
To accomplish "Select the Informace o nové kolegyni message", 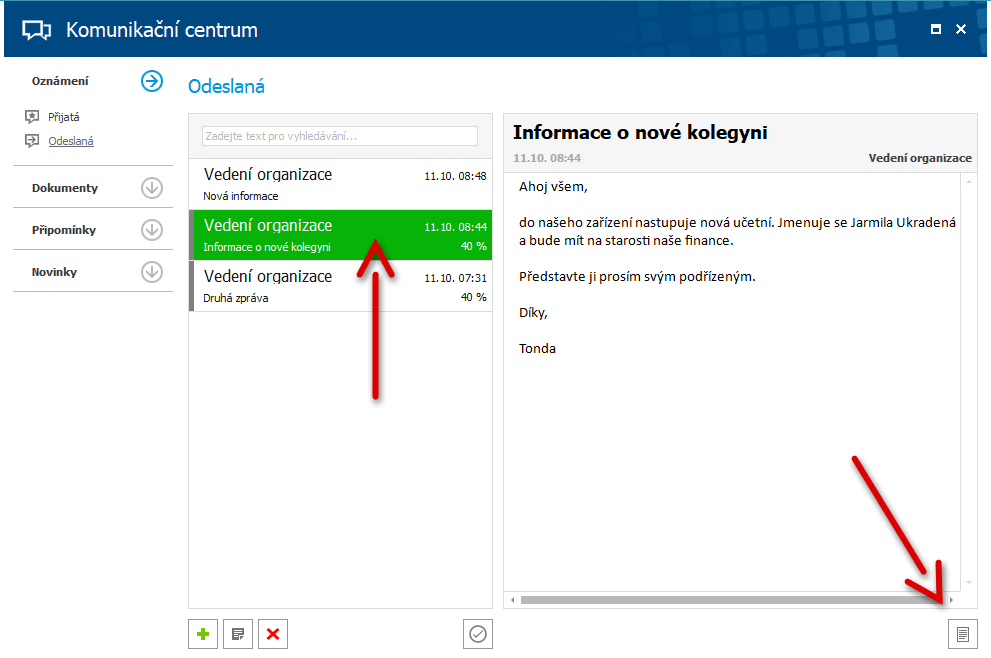I will point(341,235).
